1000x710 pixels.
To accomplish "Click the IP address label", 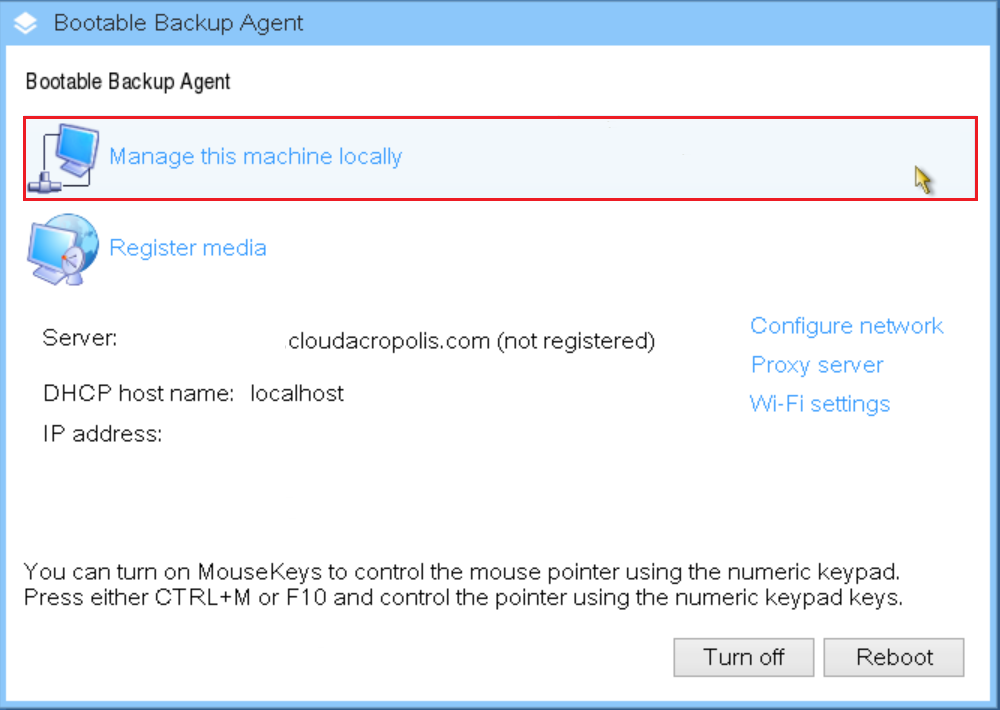I will 102,434.
